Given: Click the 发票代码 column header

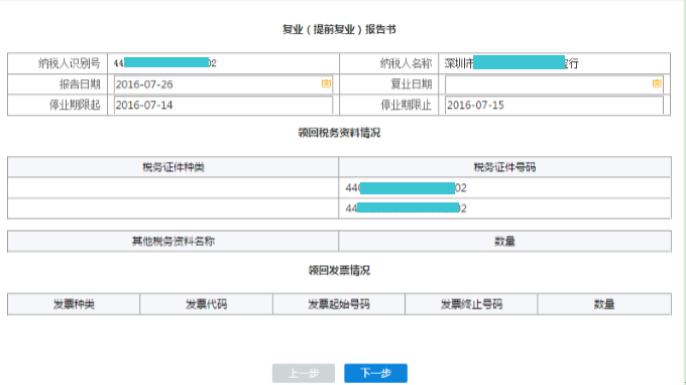Looking at the screenshot, I should coord(206,304).
